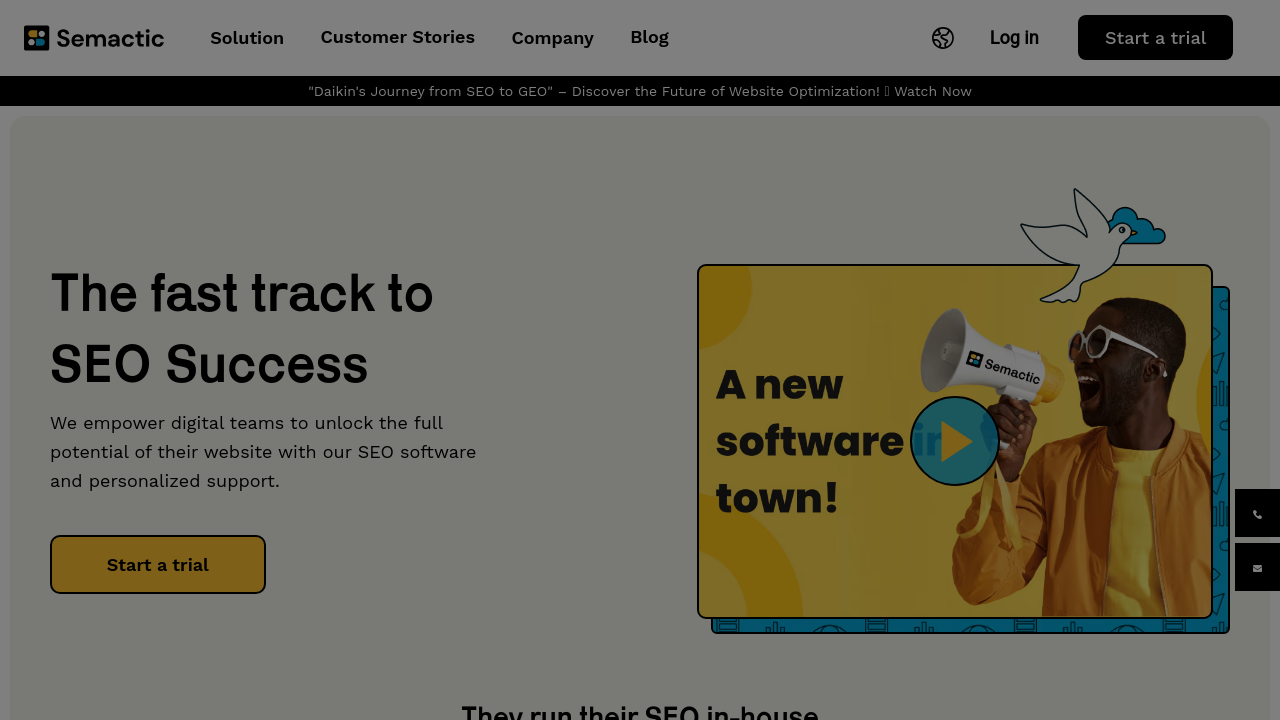Open the Customer Stories menu

coord(397,37)
